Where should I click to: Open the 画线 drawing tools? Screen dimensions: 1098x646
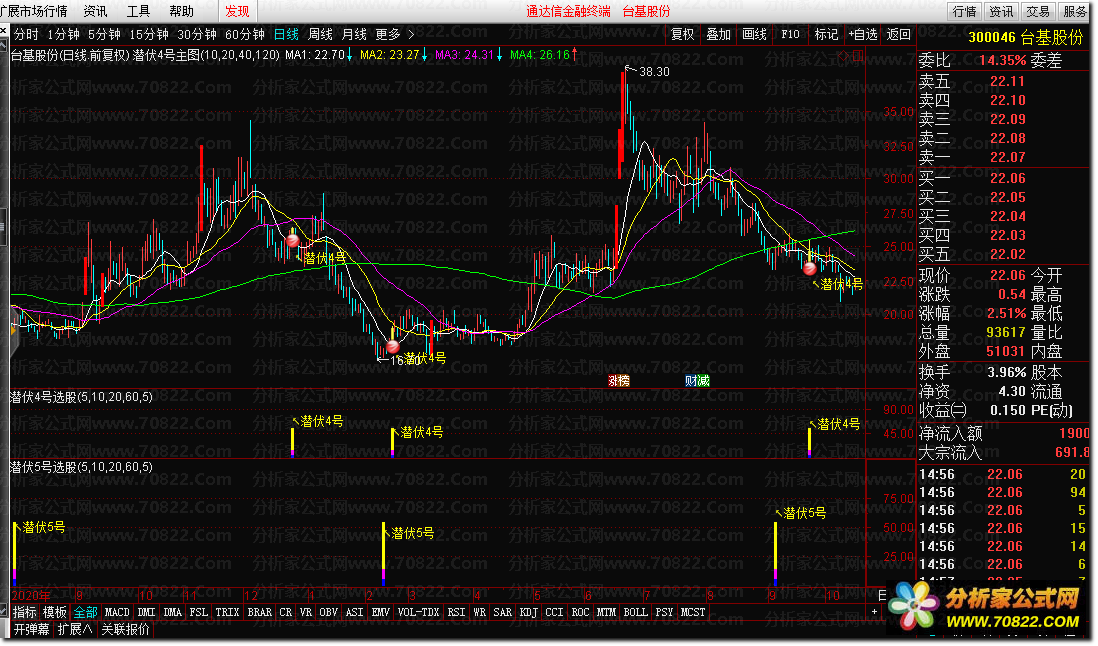pos(754,34)
